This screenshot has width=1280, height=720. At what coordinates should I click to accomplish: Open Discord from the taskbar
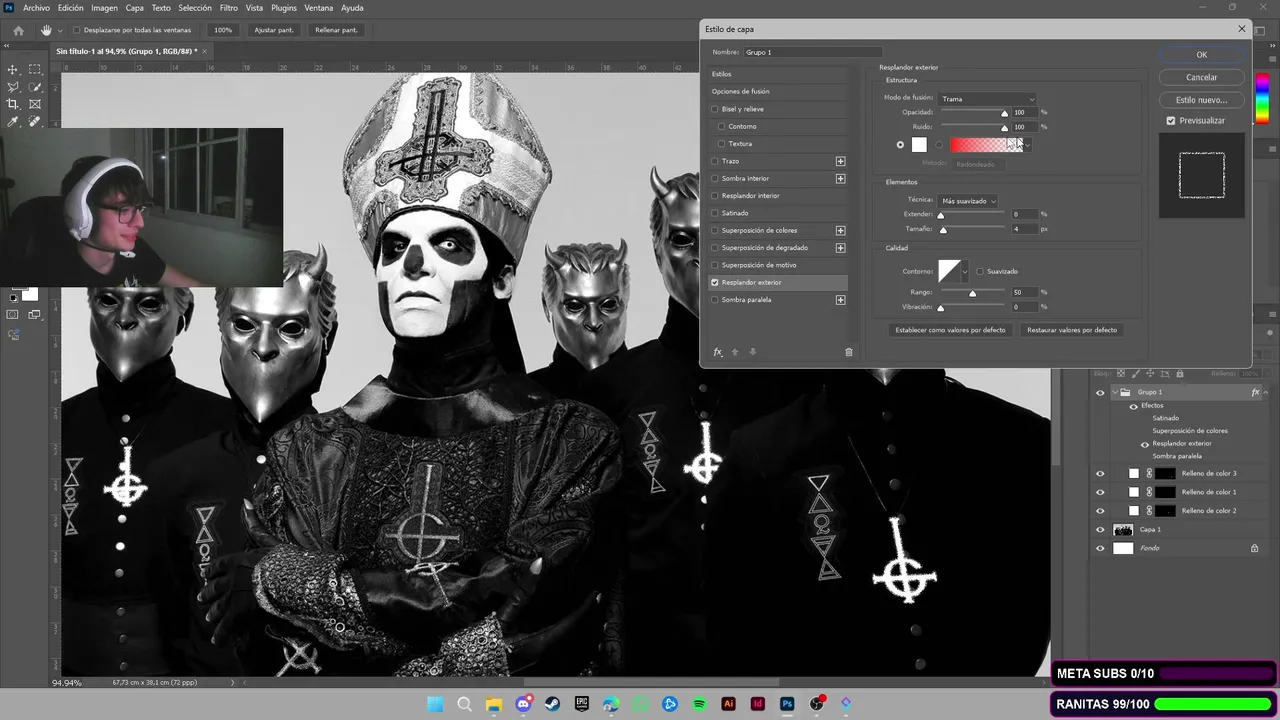tap(523, 704)
